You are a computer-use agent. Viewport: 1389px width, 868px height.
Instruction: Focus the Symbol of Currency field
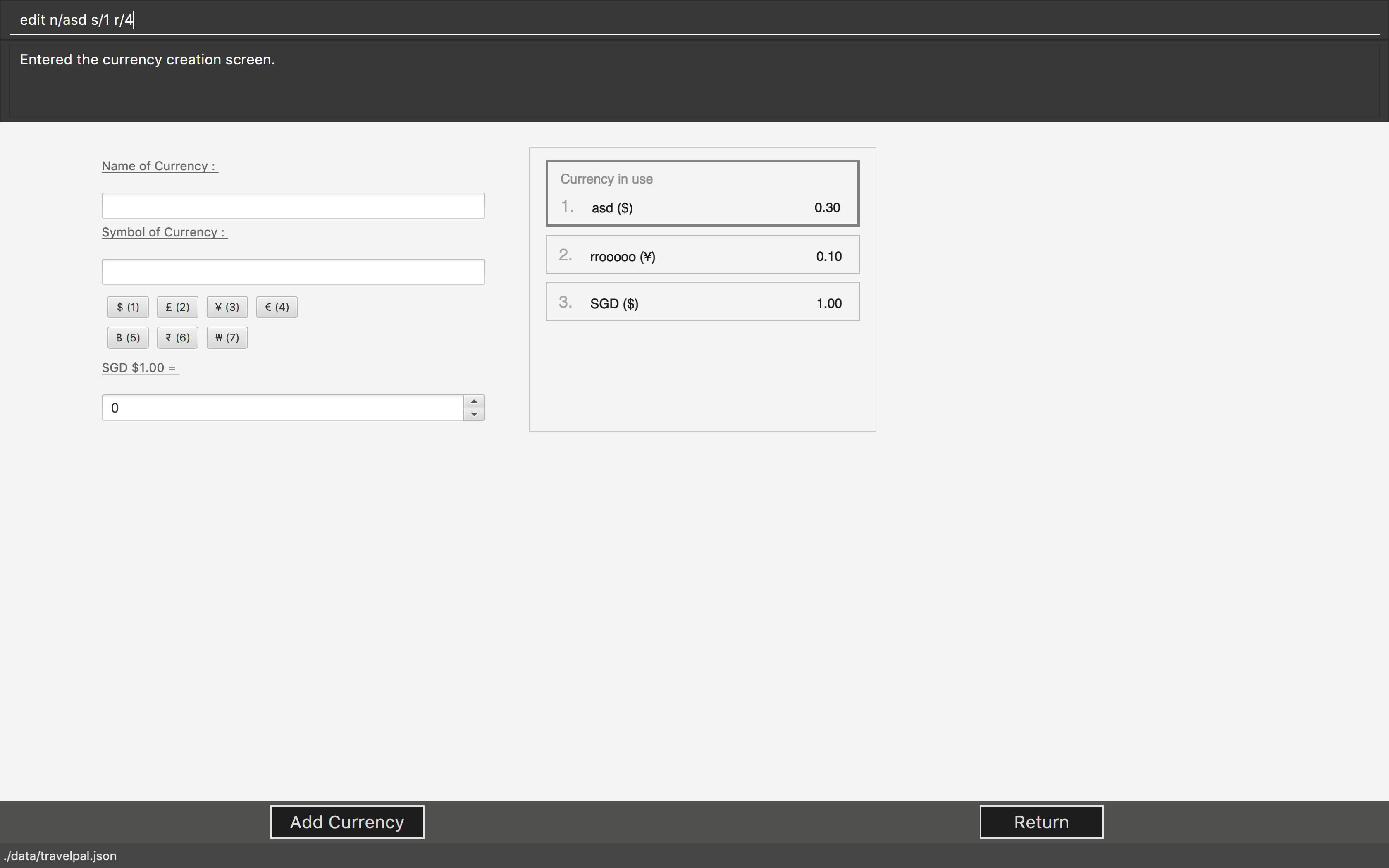tap(293, 272)
